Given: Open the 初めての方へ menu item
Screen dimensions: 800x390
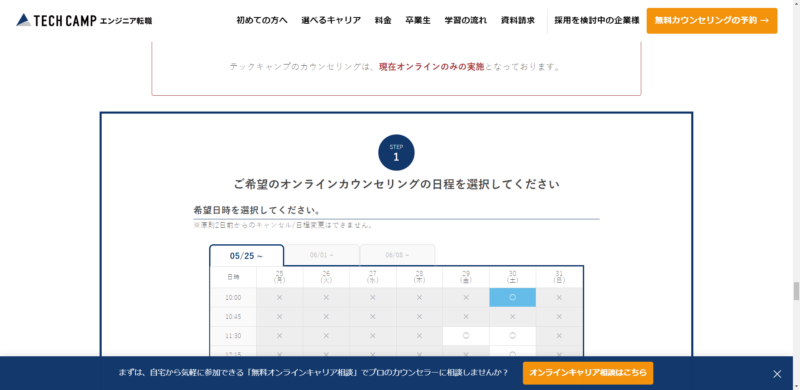Looking at the screenshot, I should pos(262,20).
